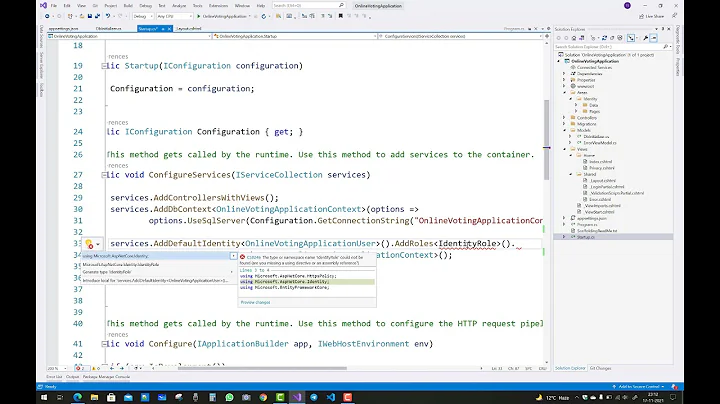Open Telegram from the taskbar
Image resolution: width=720 pixels, height=404 pixels.
coord(314,397)
